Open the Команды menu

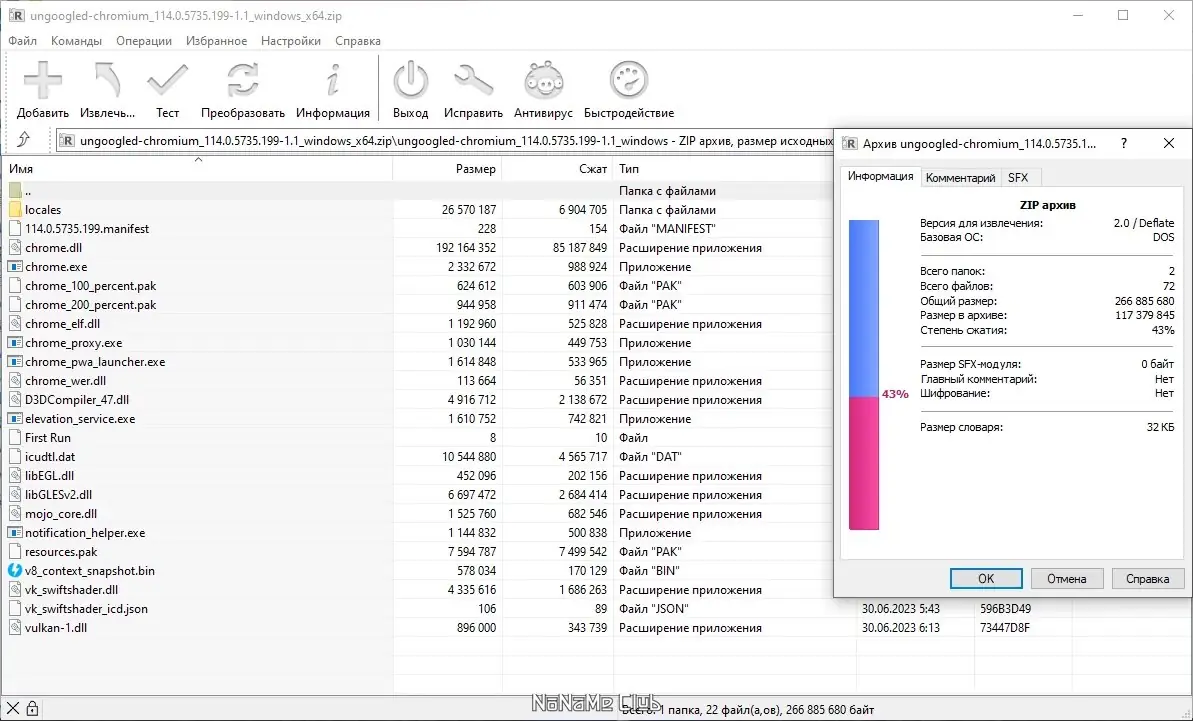pyautogui.click(x=76, y=41)
